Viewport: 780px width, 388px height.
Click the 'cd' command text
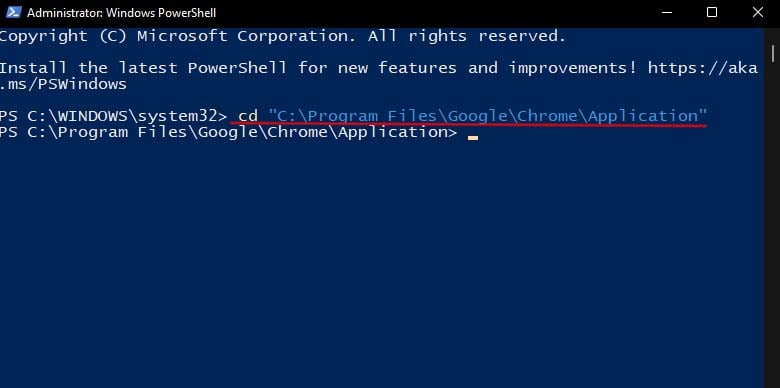(x=248, y=116)
